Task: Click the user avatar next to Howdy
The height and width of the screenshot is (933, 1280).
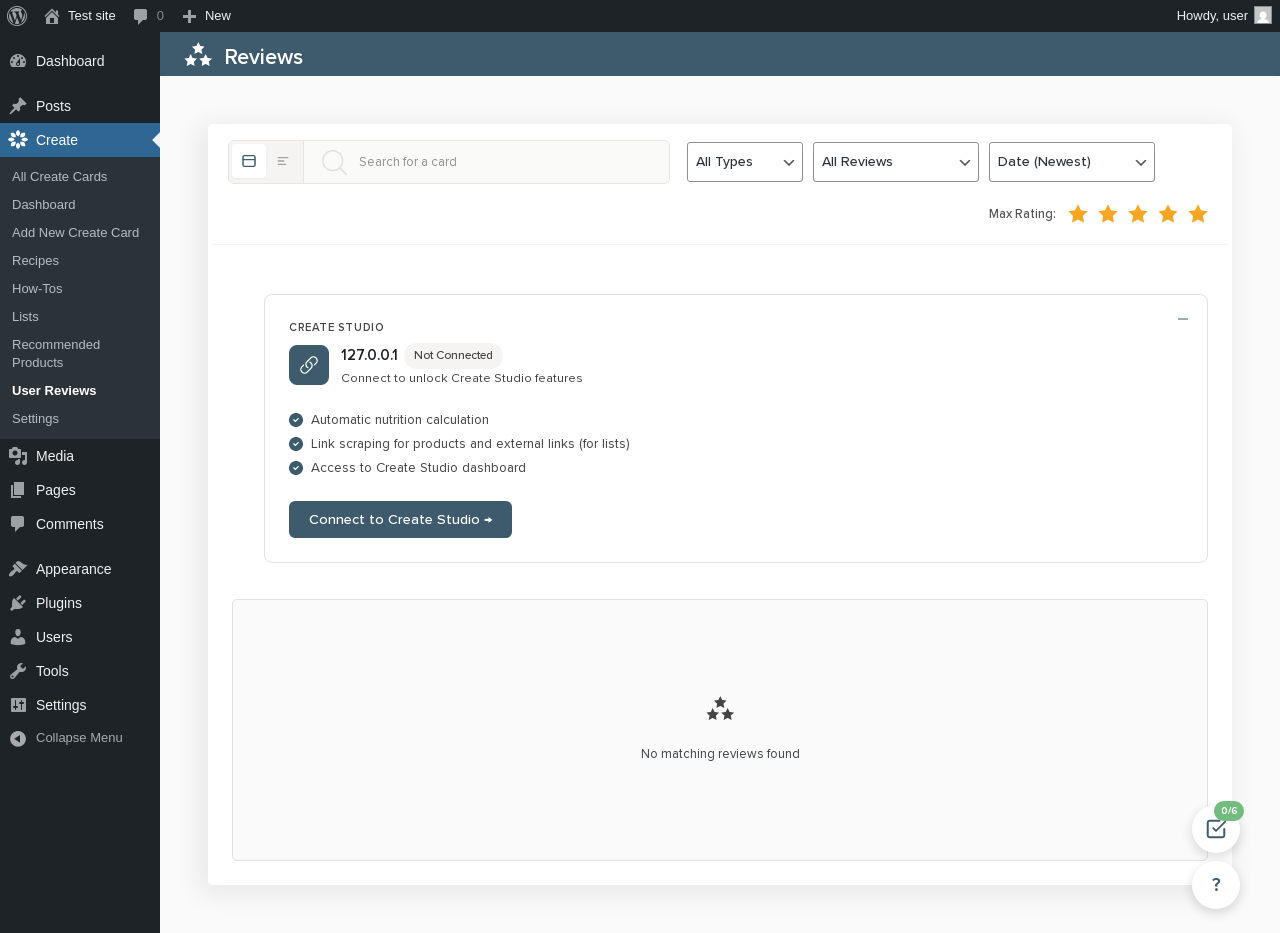Action: [1263, 16]
